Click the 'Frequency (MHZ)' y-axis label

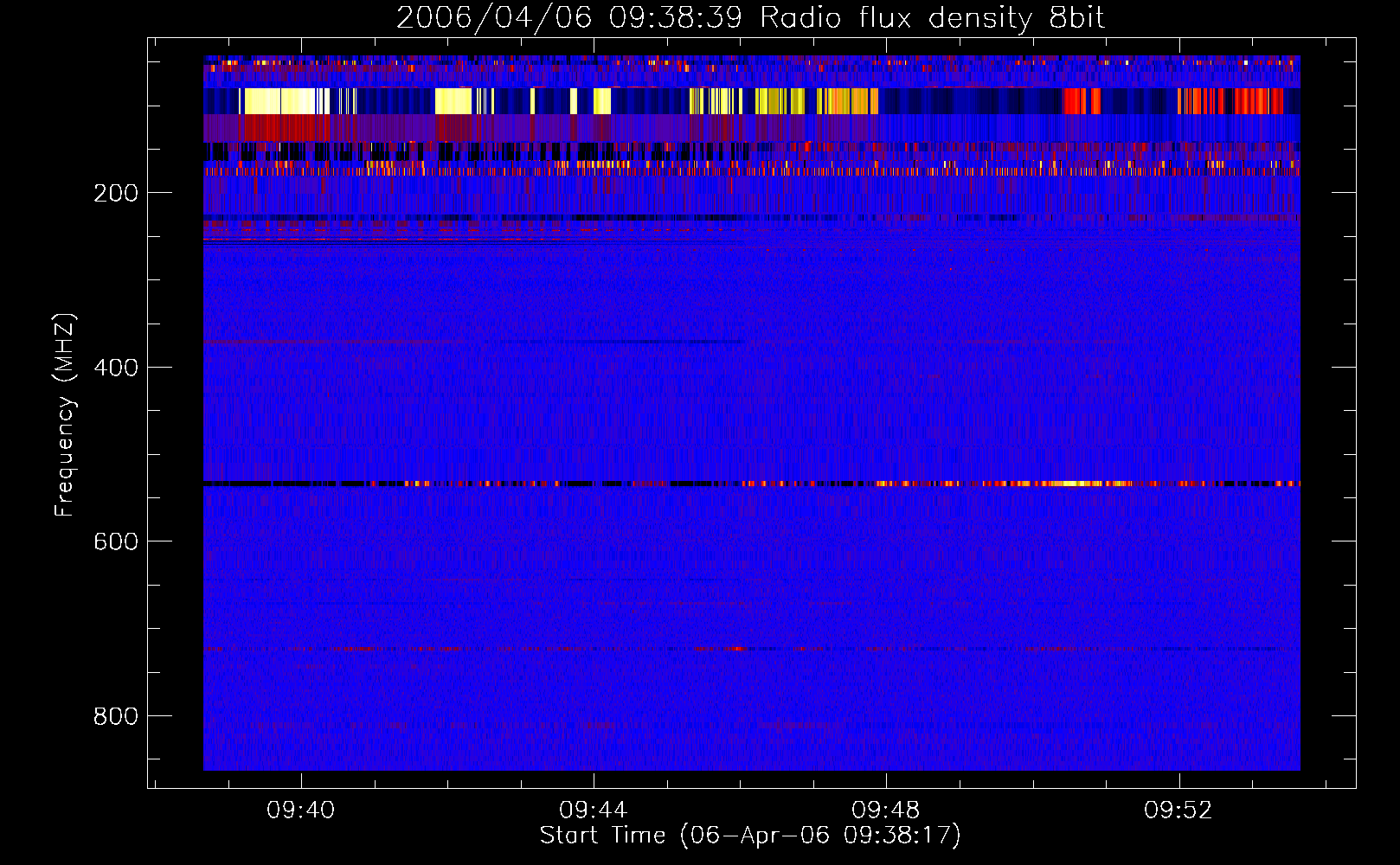tap(65, 415)
